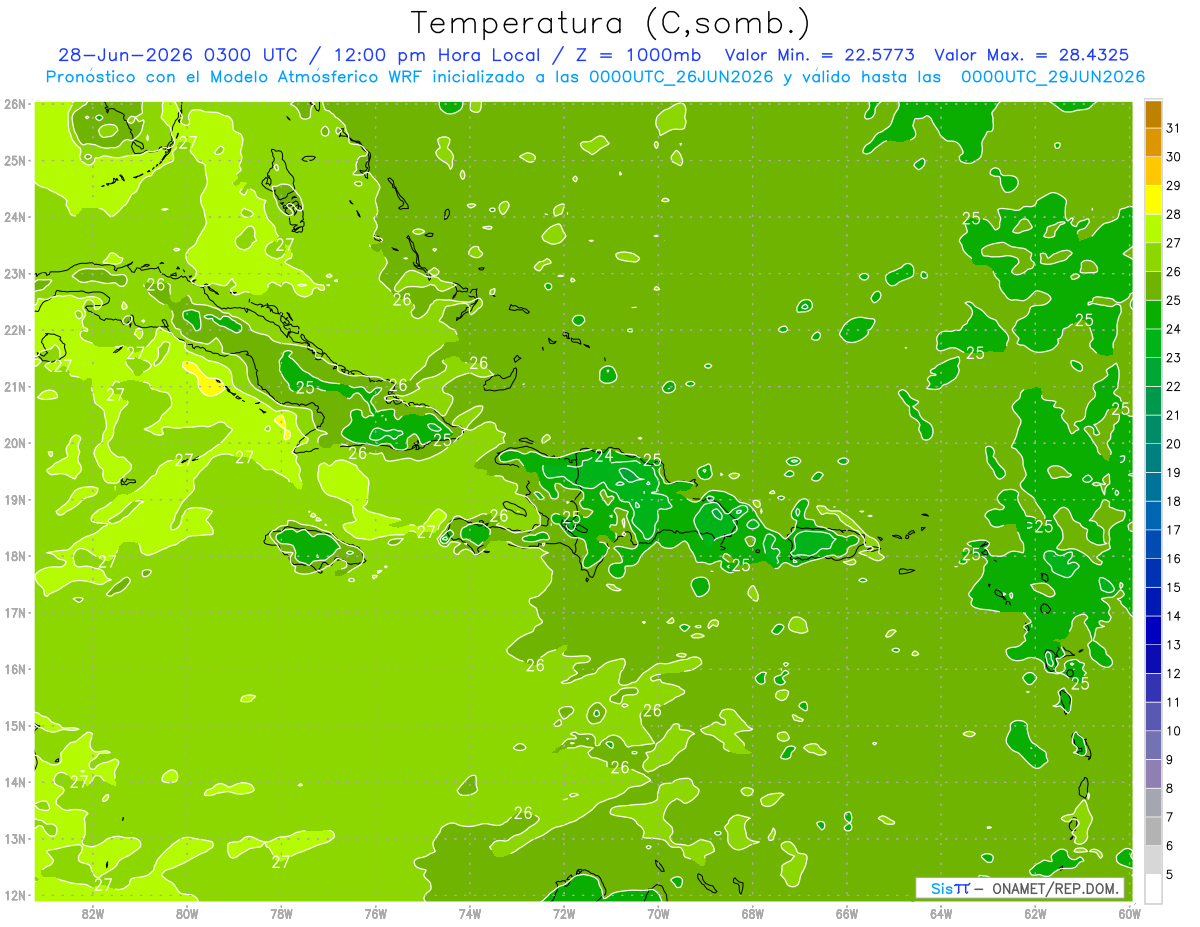Click the "14" value on the color bar scale
Screen dimensions: 1200x927
point(1174,616)
